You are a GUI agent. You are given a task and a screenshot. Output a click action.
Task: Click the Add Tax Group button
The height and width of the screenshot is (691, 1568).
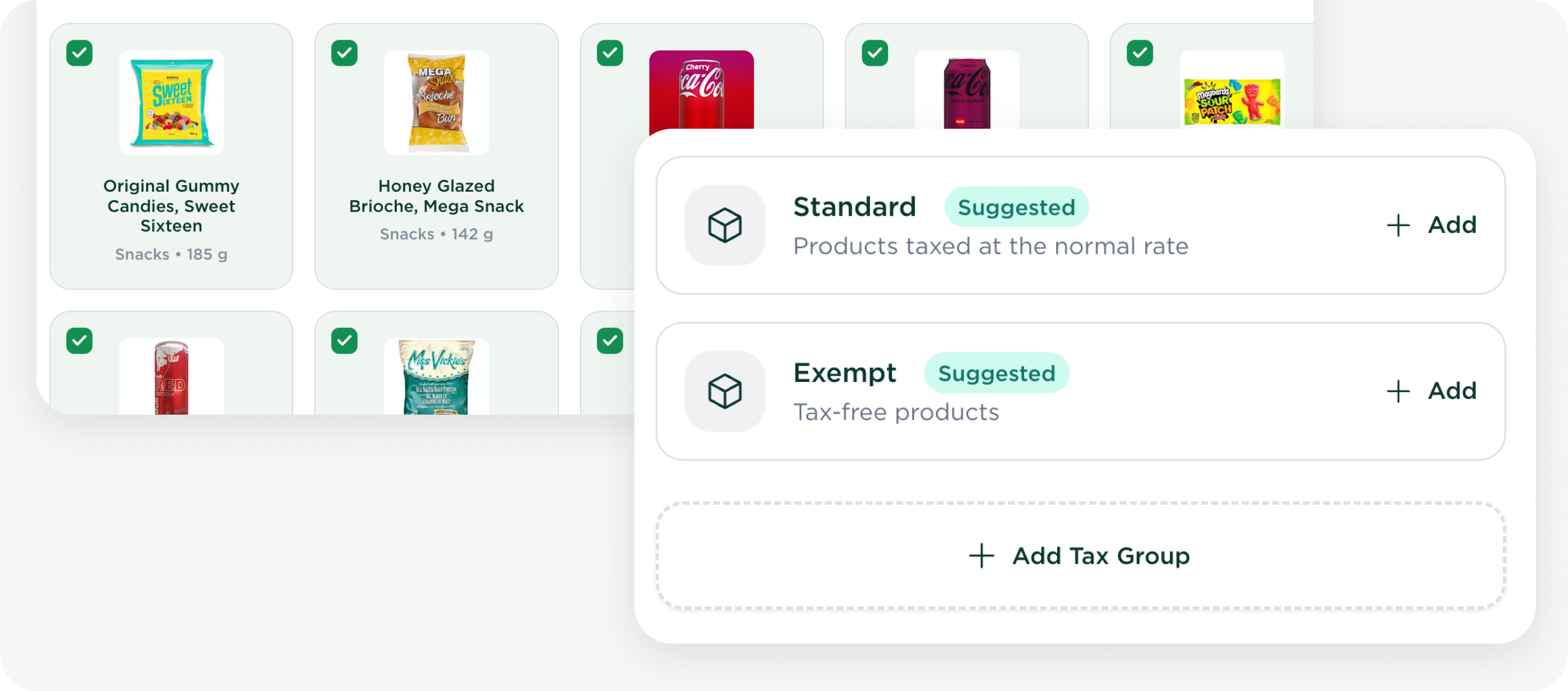(x=1080, y=556)
